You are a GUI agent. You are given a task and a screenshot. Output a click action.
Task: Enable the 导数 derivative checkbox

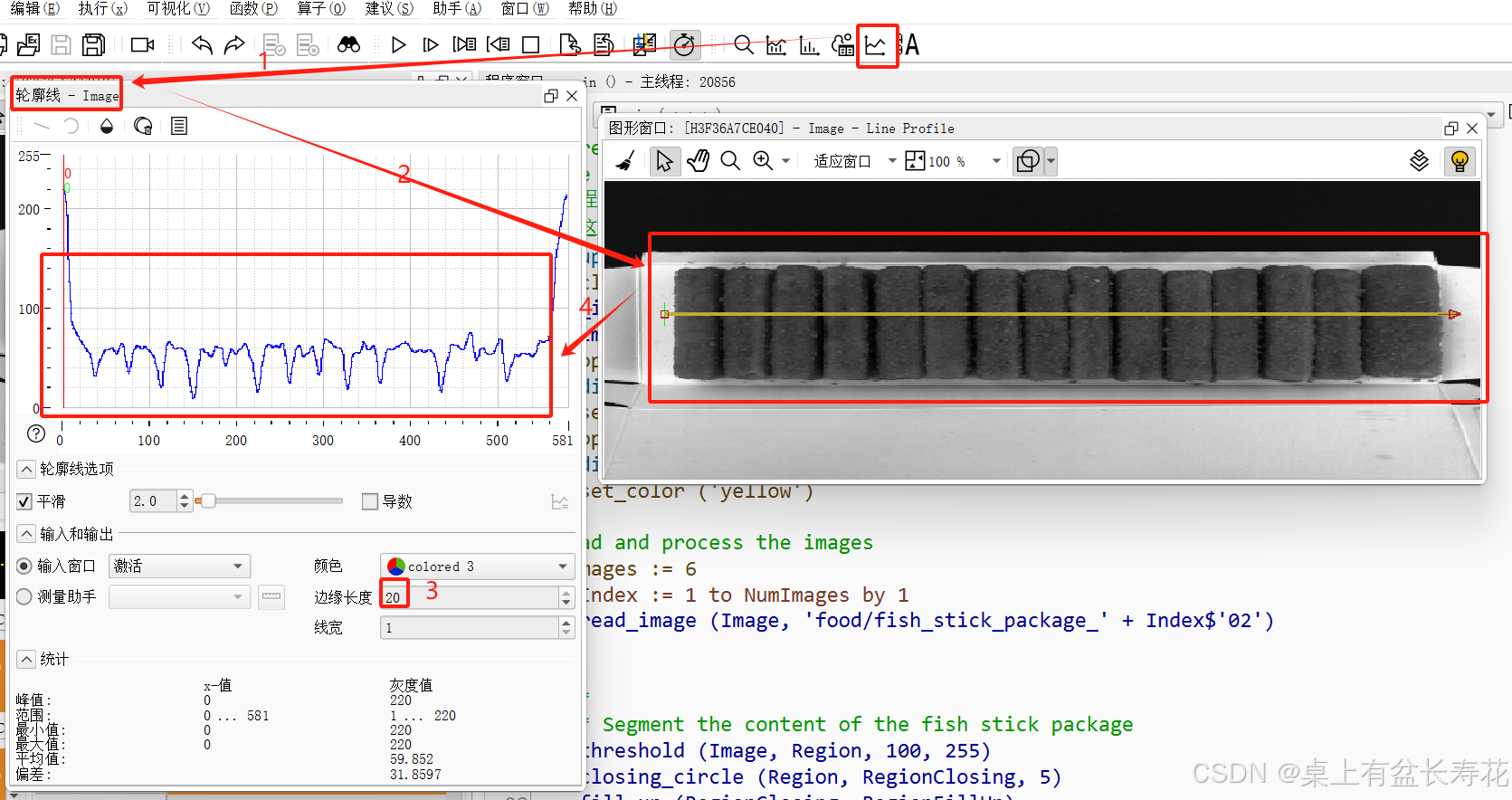pos(369,501)
